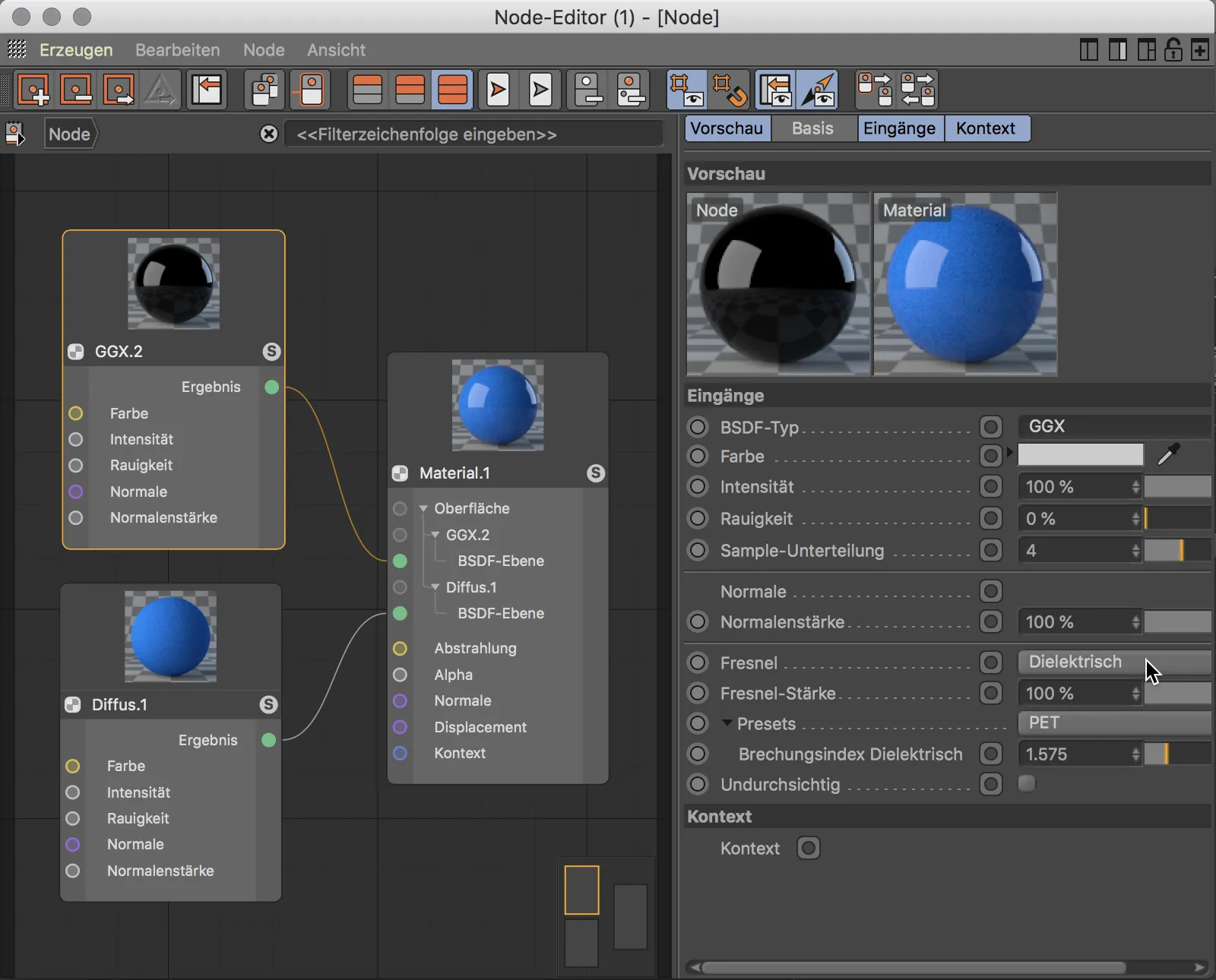
Task: Click the filter string input field
Action: pos(473,134)
